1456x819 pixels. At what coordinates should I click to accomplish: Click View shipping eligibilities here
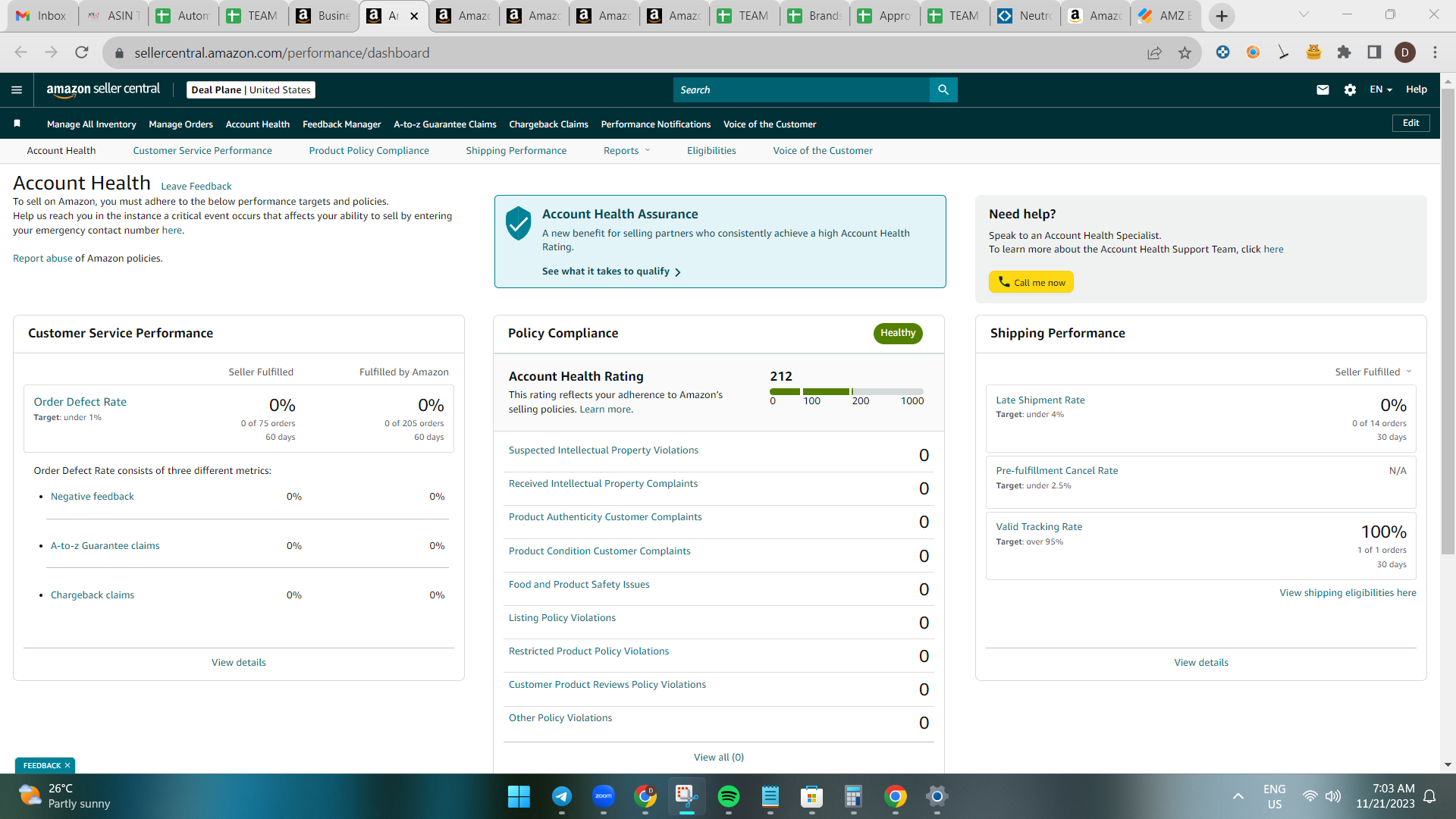click(x=1348, y=593)
